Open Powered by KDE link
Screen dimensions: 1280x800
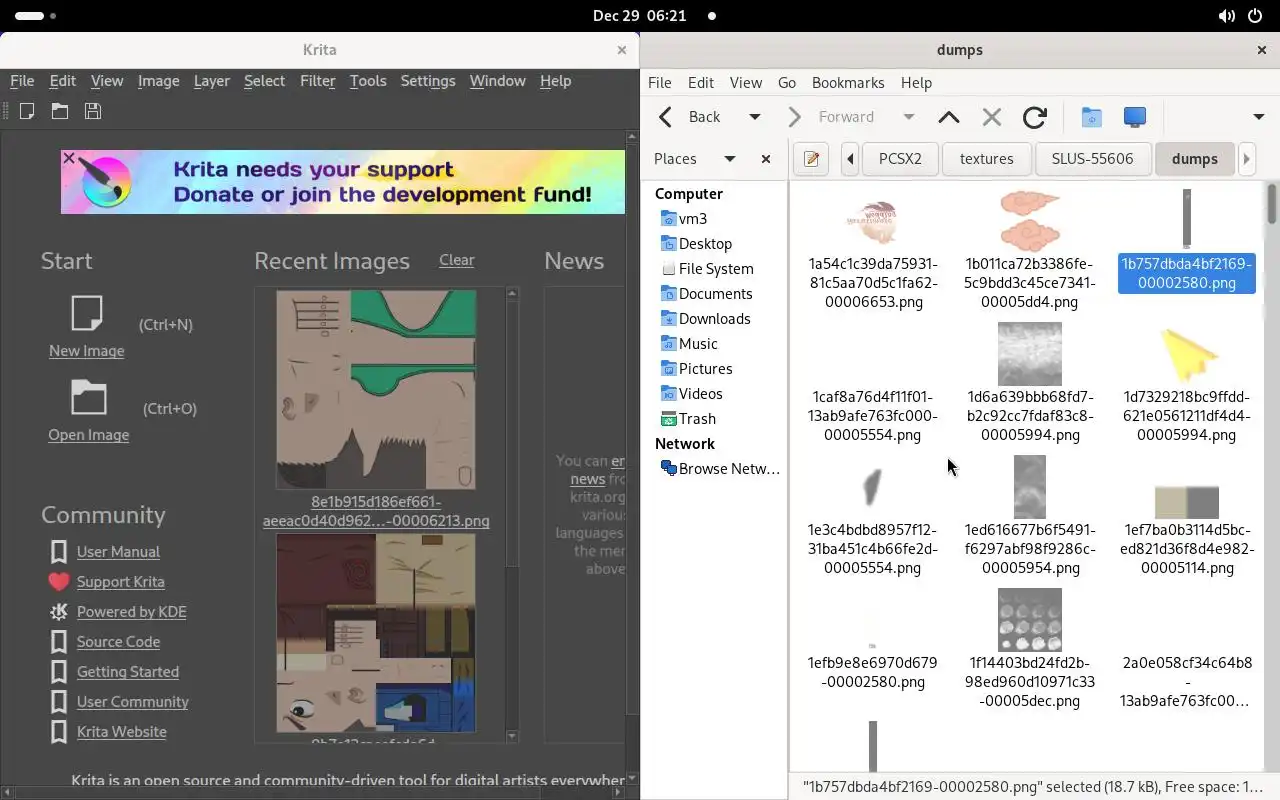coord(132,612)
